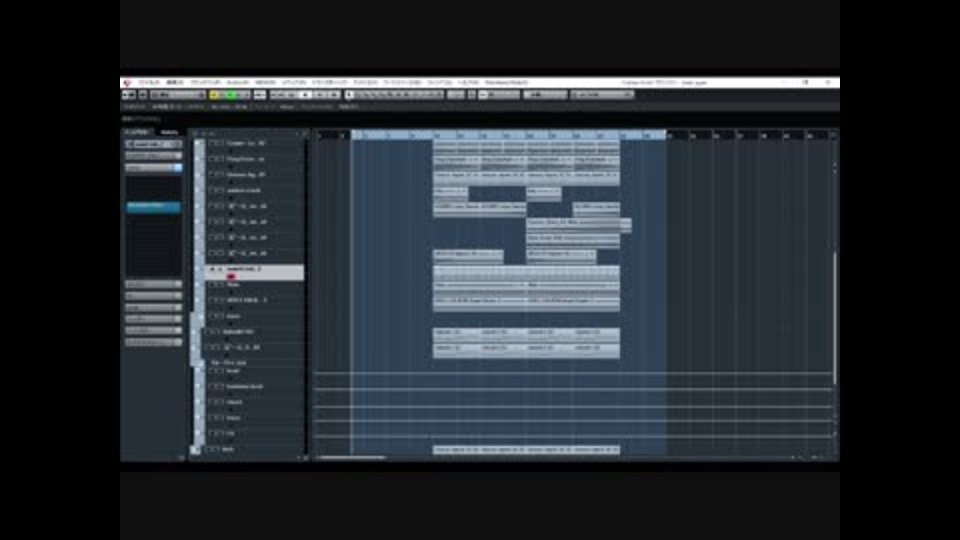Open the プロジェクト (Project) menu
960x540 pixels.
pyautogui.click(x=205, y=82)
